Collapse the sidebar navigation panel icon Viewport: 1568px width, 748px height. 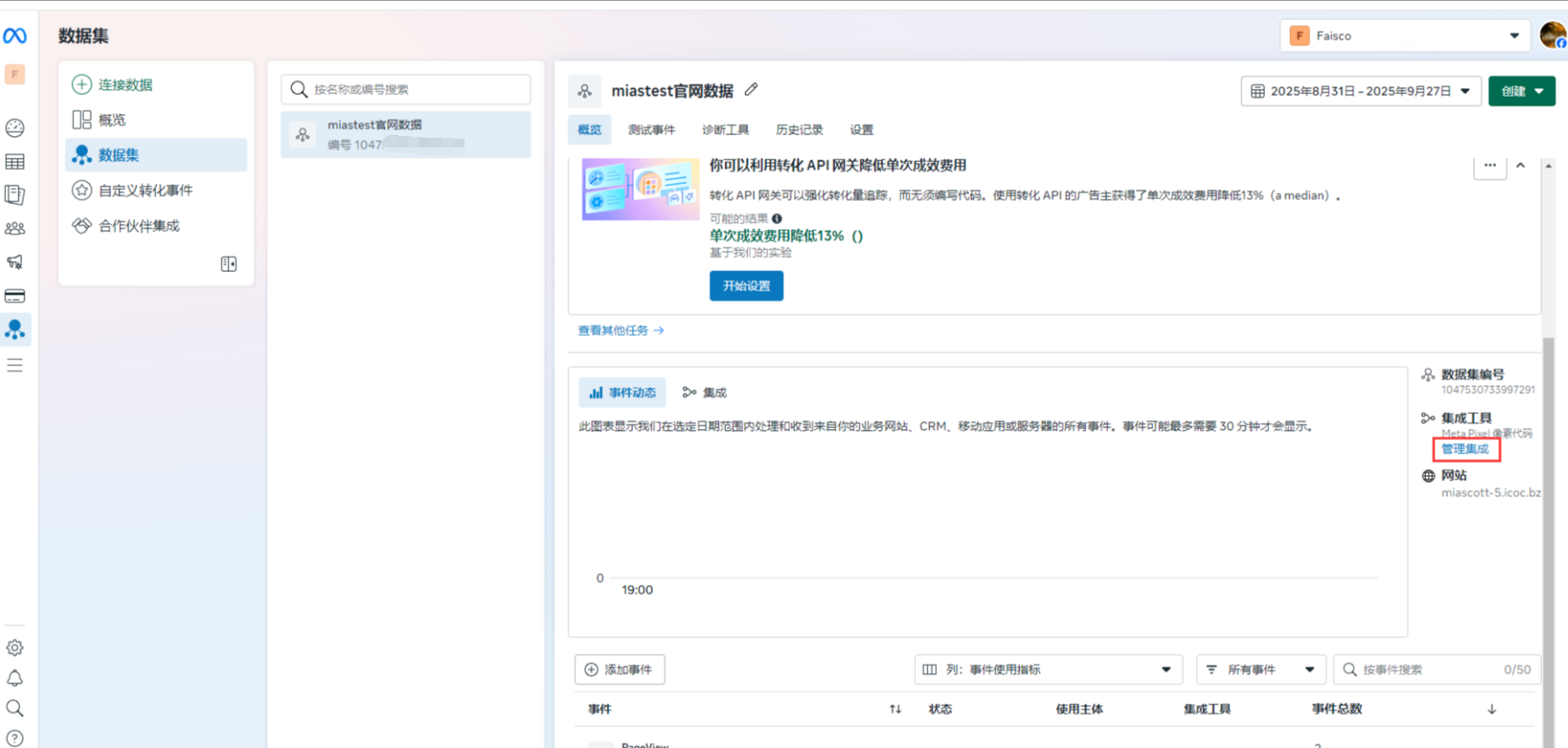coord(228,264)
